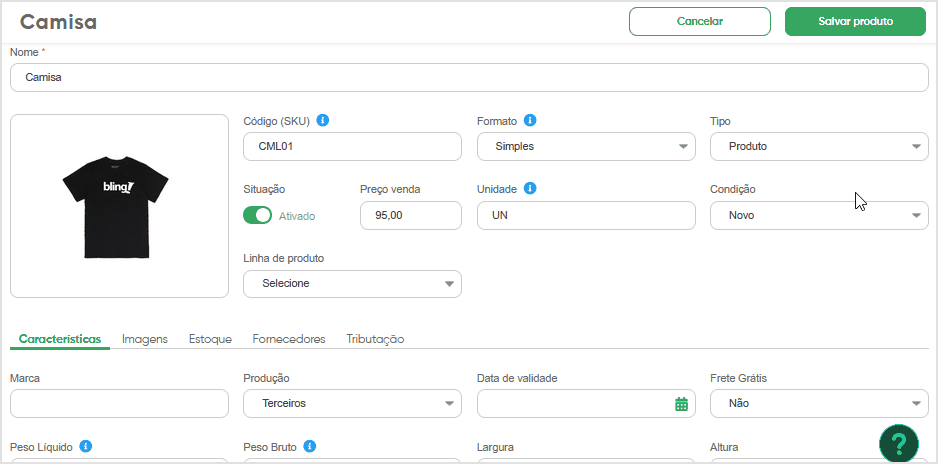Click the Nome field containing Camisa

coord(469,78)
